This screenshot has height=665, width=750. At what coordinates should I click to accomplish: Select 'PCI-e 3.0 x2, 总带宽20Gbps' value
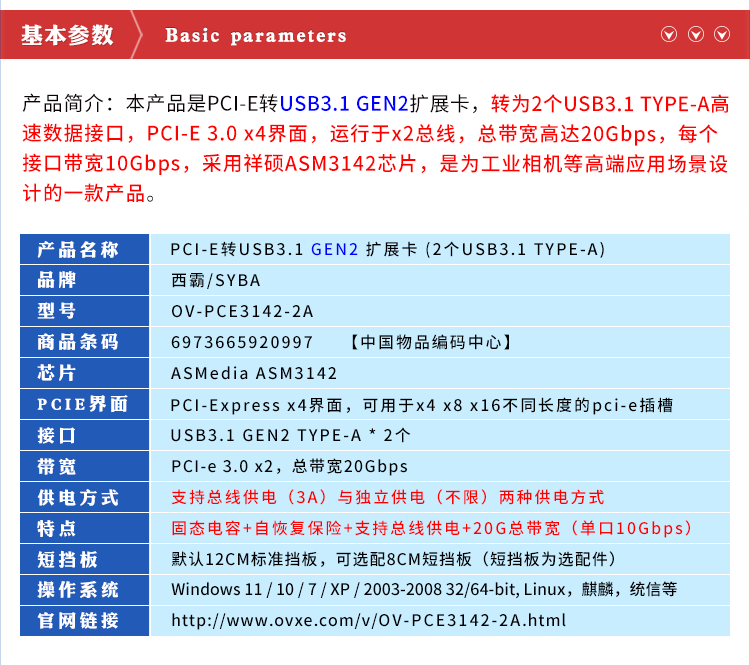289,466
